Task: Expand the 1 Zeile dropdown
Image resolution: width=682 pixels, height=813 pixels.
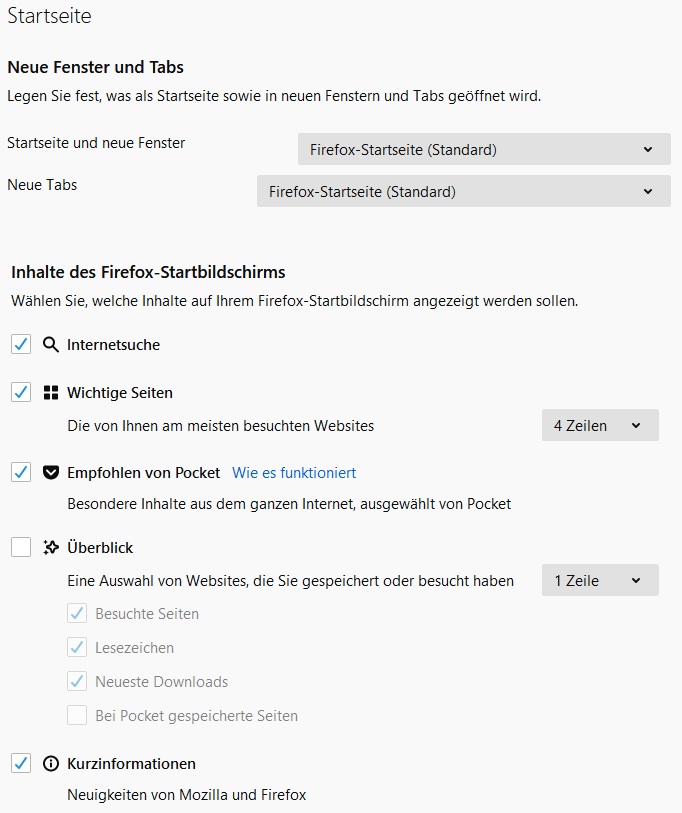Action: point(599,580)
